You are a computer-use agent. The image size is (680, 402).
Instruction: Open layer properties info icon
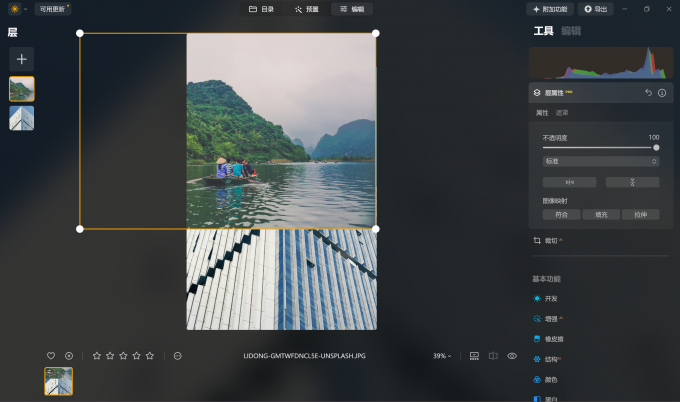click(x=662, y=93)
